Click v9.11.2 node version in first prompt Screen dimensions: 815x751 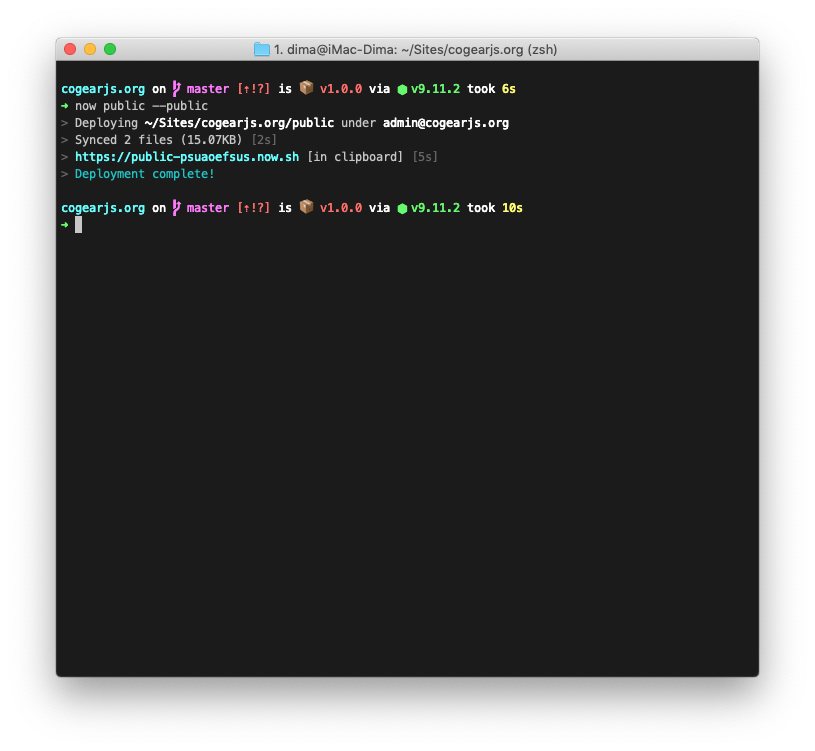coord(436,89)
